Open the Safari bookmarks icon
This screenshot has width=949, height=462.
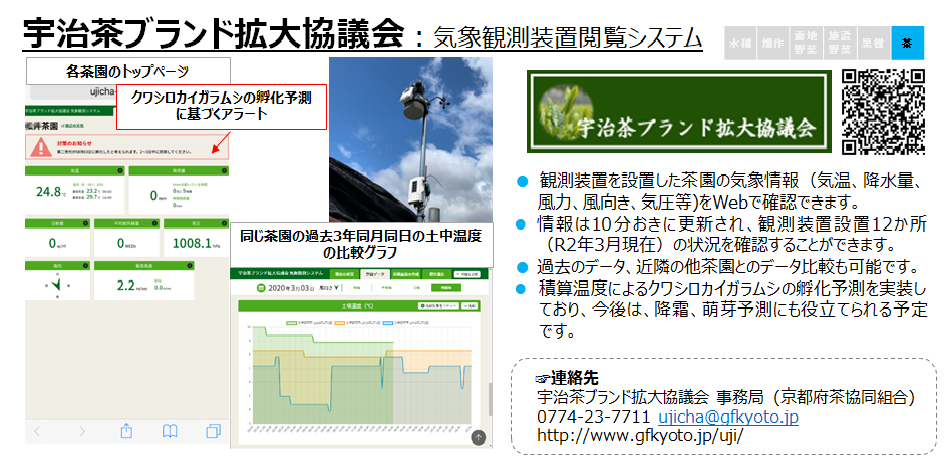coord(170,431)
